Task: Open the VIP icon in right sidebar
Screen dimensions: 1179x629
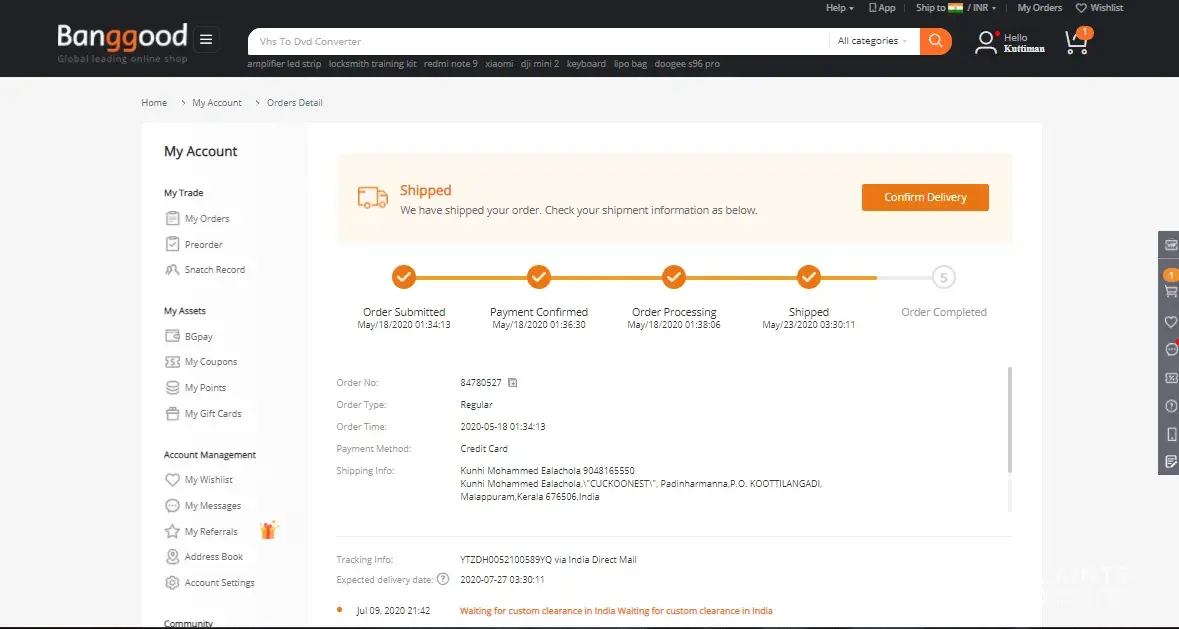Action: point(1171,245)
